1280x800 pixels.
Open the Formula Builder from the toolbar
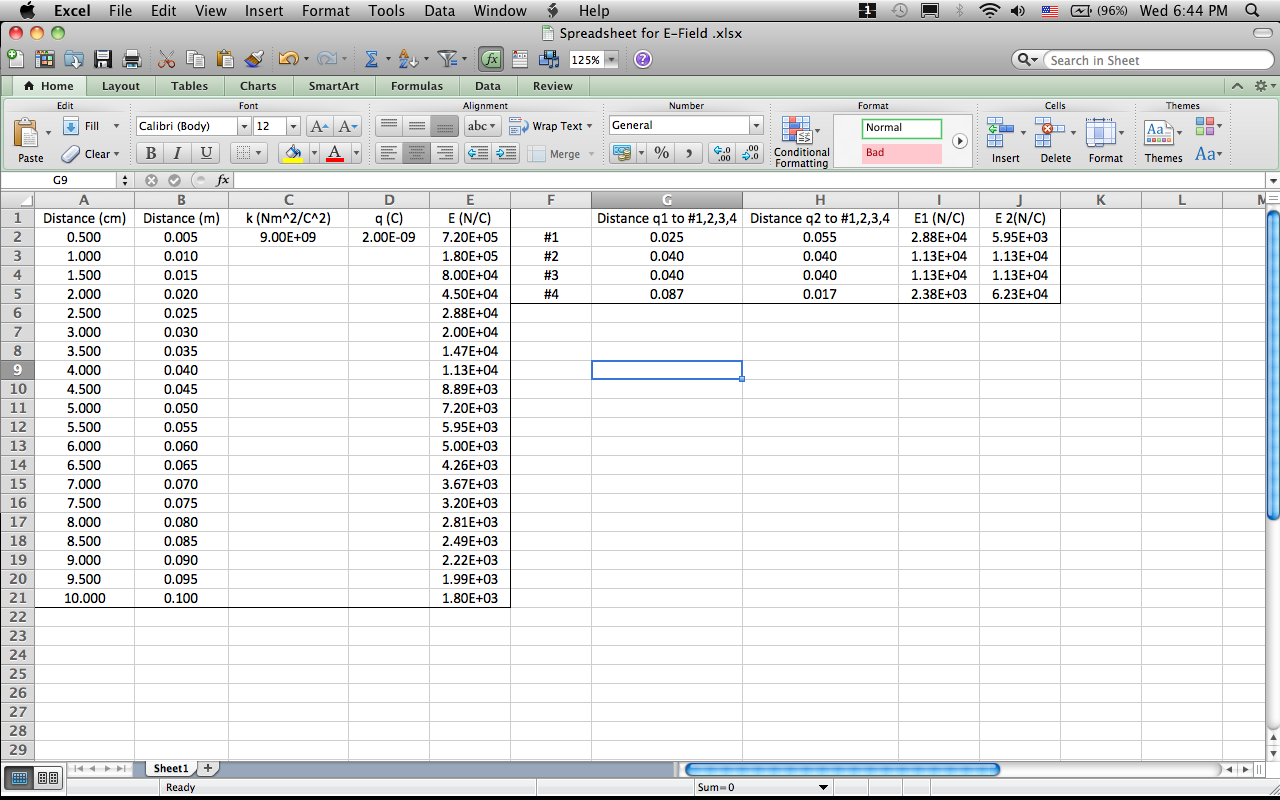click(490, 58)
